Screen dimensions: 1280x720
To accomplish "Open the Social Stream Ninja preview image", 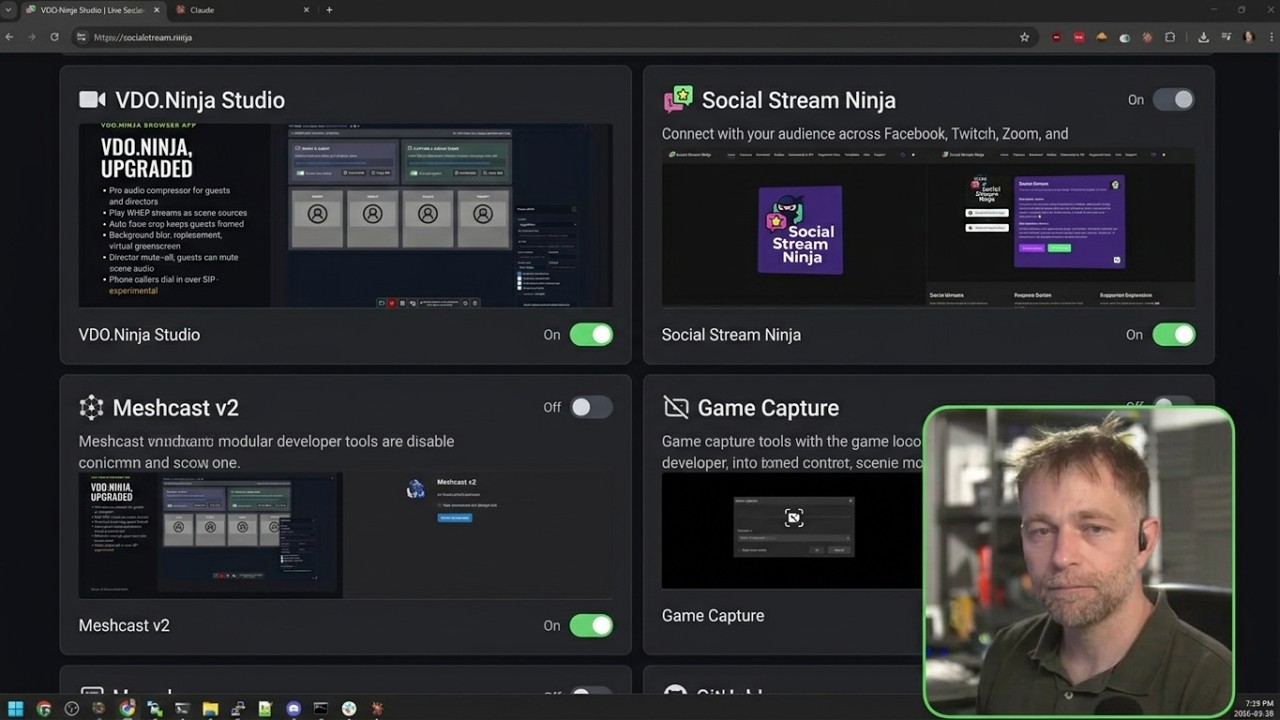I will (x=928, y=227).
